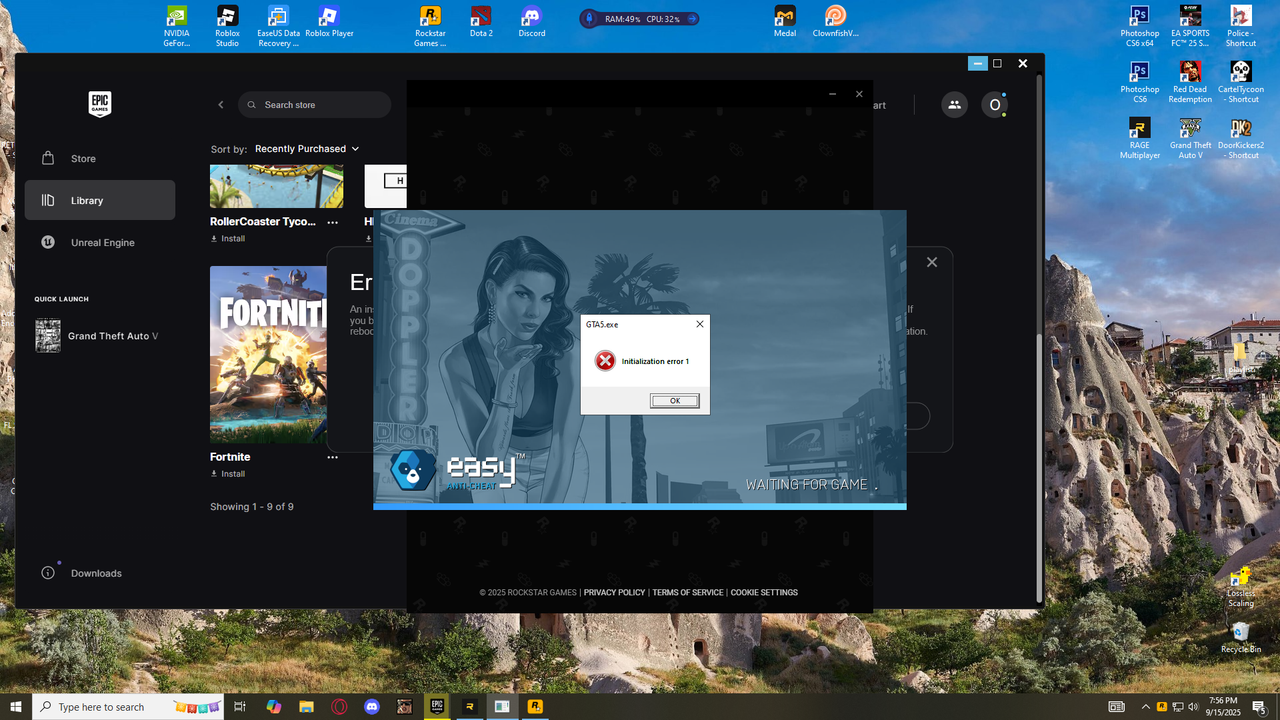
Task: Open Lossless Scaling desktop shortcut
Action: point(1241,587)
